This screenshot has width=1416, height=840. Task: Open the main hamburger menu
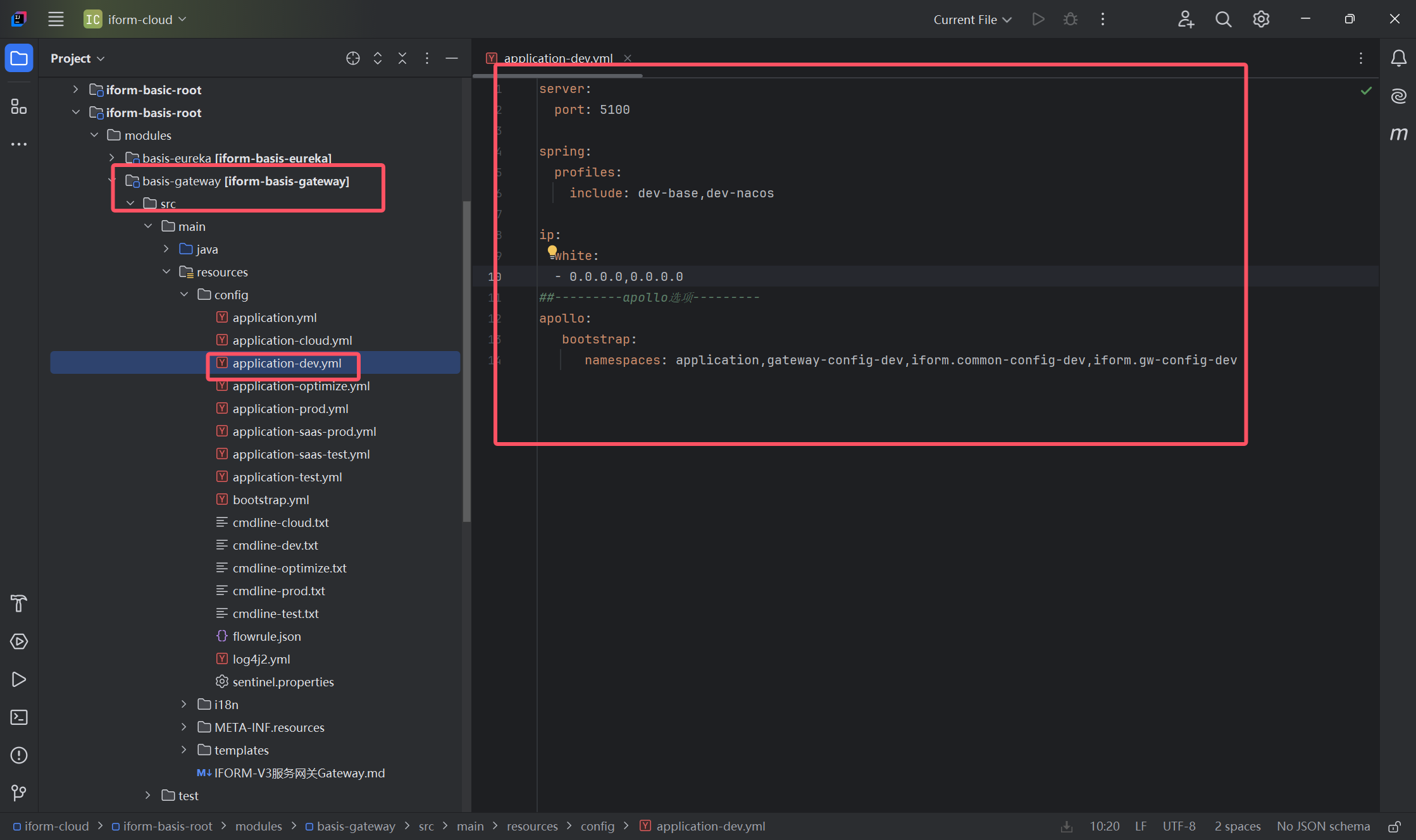coord(56,20)
